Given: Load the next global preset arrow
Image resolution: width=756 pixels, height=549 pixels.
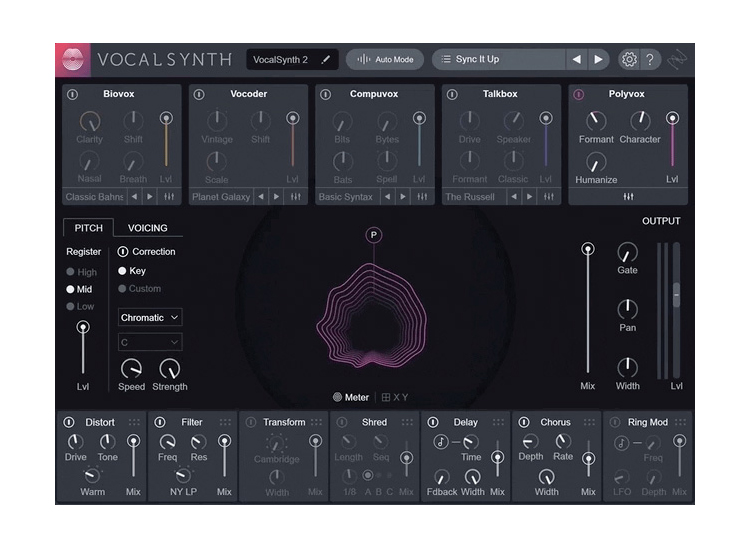Looking at the screenshot, I should click(598, 59).
